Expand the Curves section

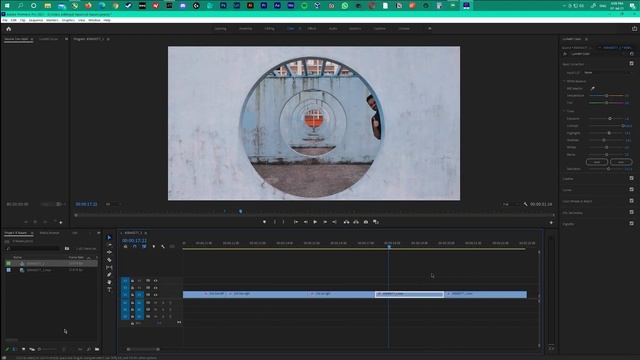[x=567, y=190]
